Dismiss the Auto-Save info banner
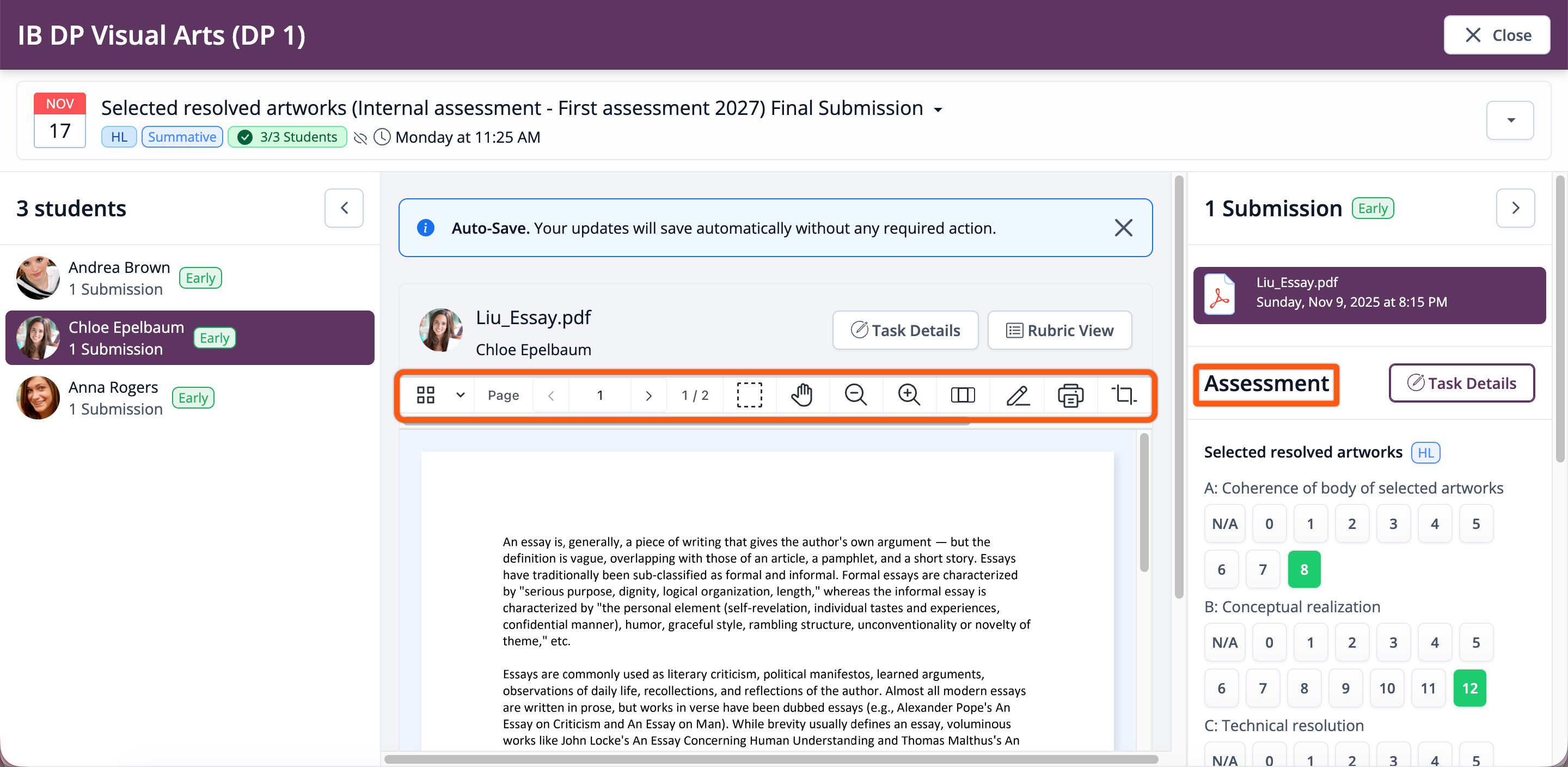This screenshot has height=767, width=1568. (x=1123, y=228)
